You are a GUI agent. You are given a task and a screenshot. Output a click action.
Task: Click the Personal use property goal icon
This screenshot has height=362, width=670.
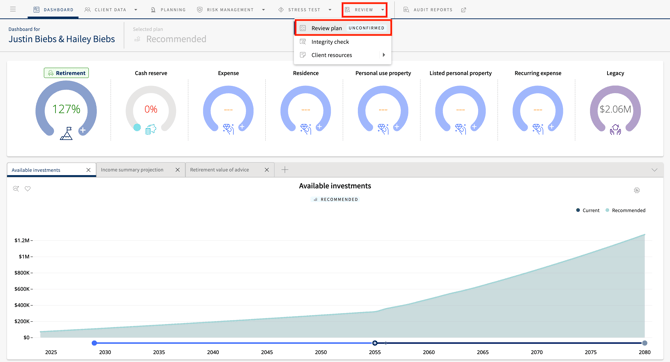(x=383, y=129)
